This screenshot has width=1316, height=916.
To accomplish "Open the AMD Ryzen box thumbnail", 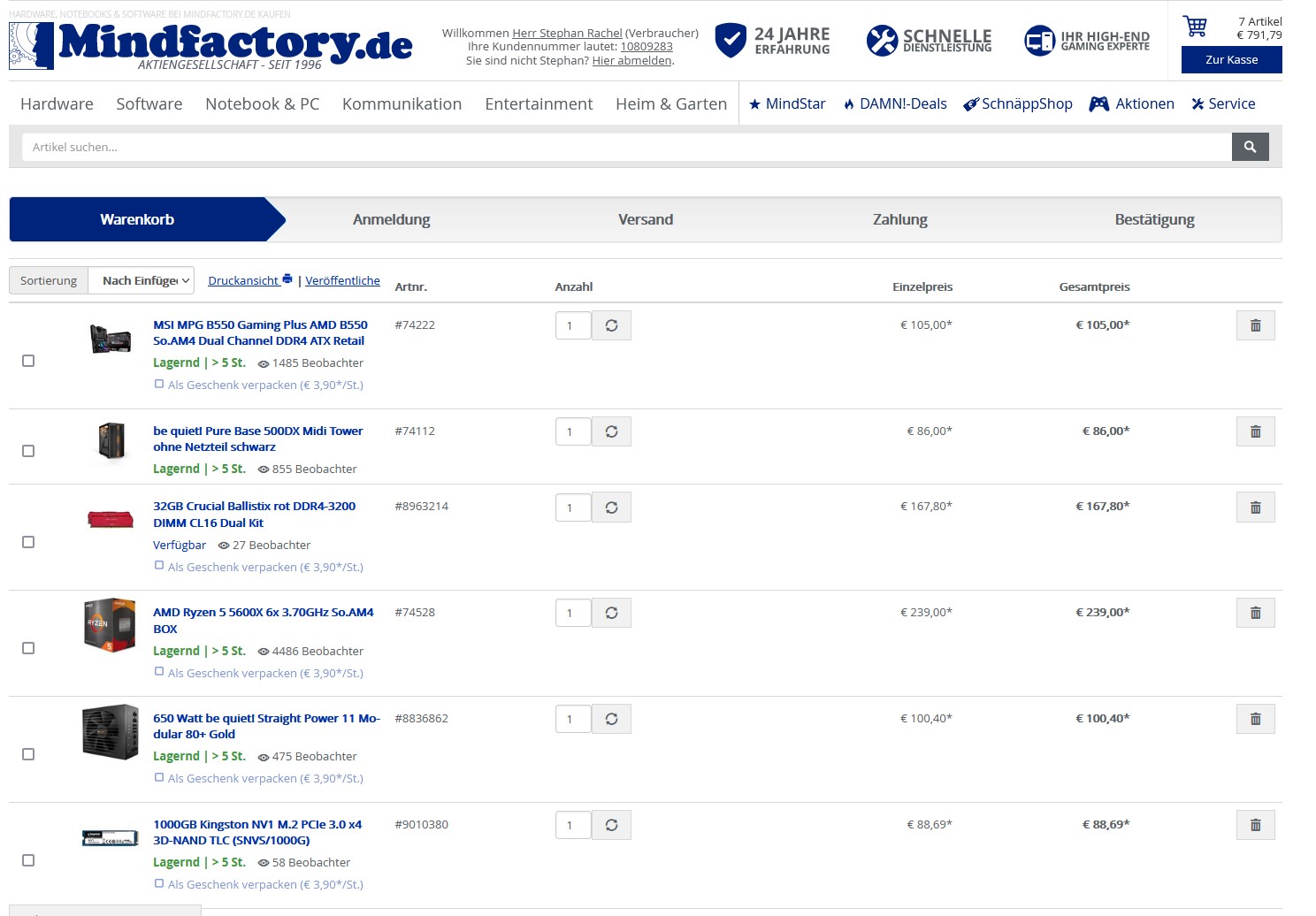I will [110, 625].
